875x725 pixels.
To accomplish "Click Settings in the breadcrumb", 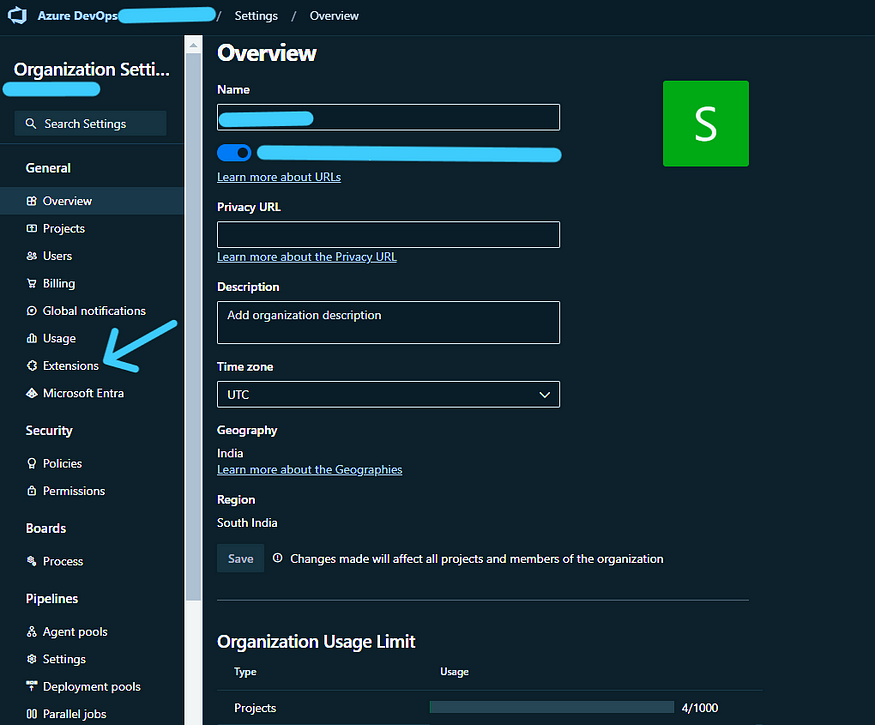I will coord(256,16).
